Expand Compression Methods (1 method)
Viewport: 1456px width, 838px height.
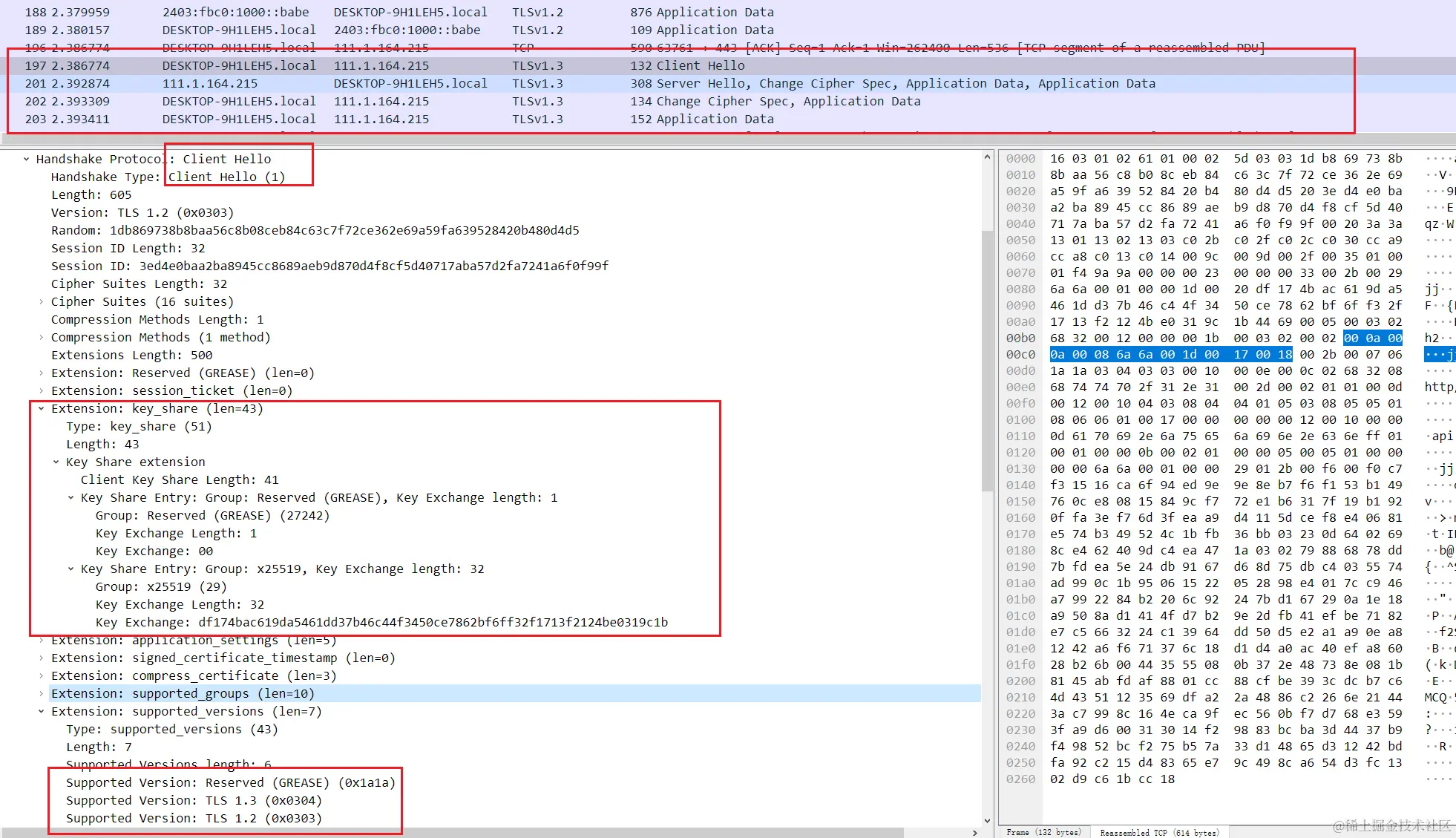coord(42,337)
